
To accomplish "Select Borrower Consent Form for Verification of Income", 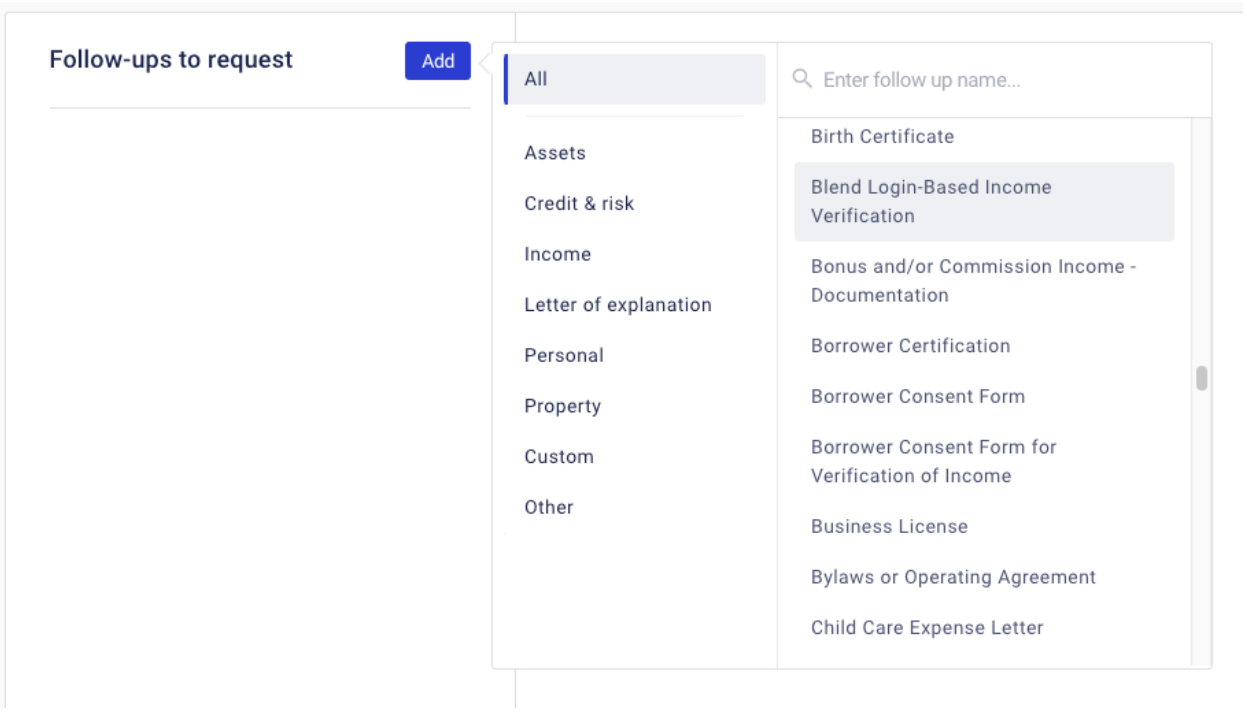I will [x=933, y=461].
